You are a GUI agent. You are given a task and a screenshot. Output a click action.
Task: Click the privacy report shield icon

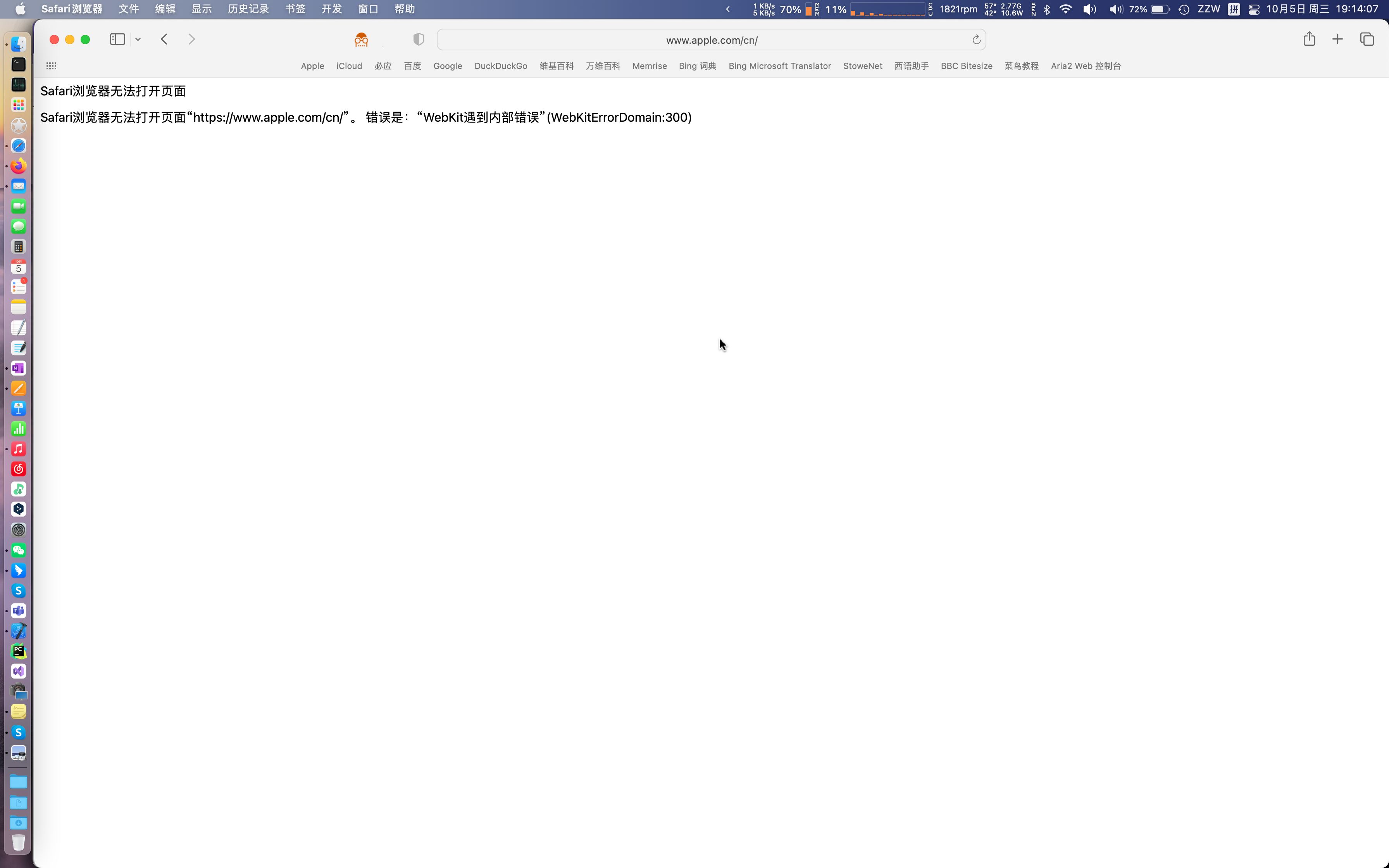point(419,39)
